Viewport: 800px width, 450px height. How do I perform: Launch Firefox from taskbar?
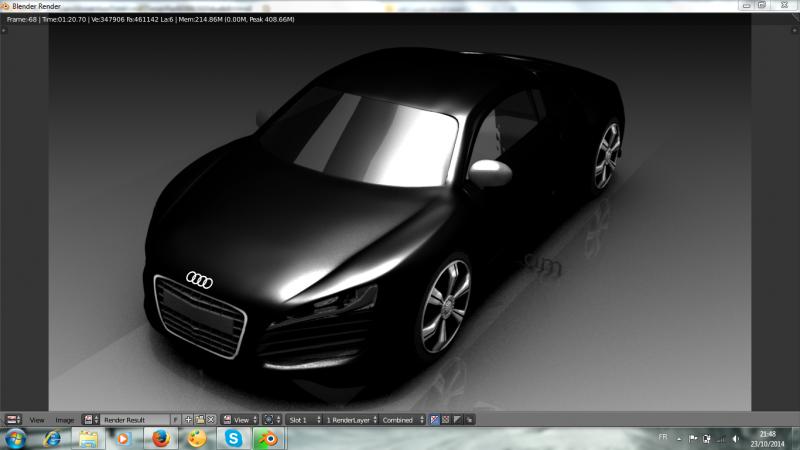click(x=160, y=439)
